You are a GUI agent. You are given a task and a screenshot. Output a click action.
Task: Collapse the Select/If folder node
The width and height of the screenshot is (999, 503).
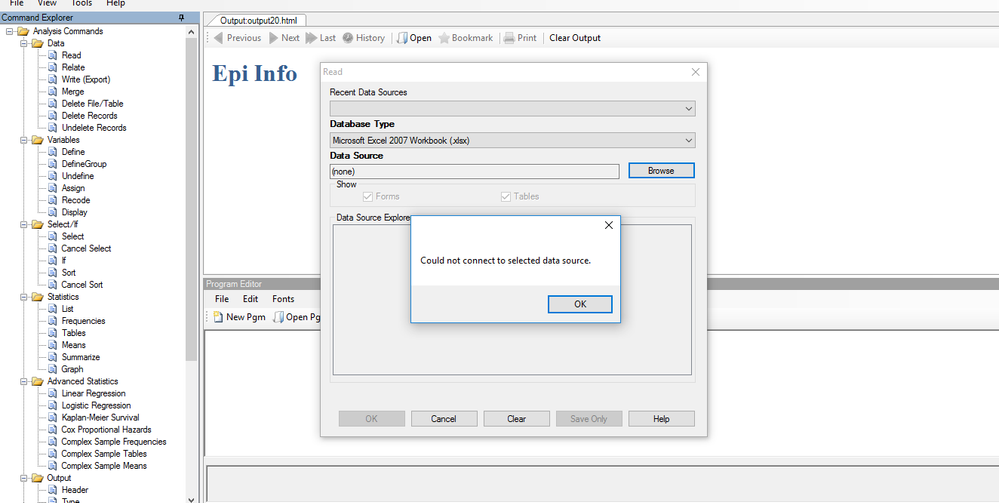coord(24,224)
